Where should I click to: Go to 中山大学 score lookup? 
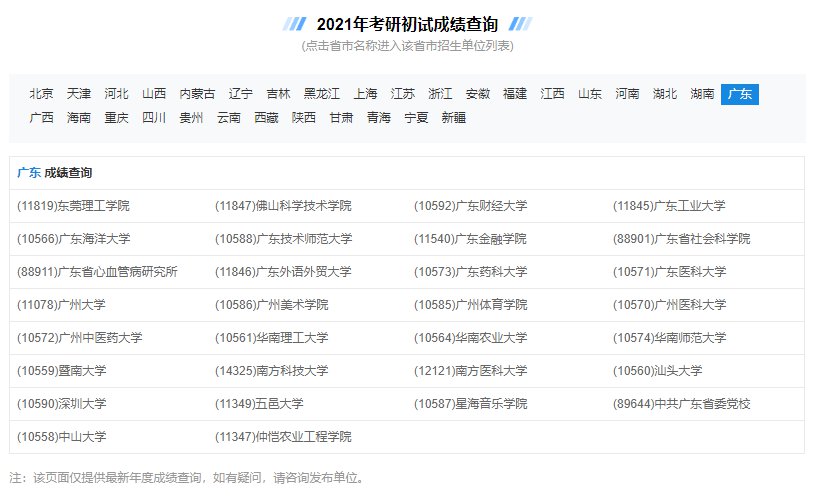pos(62,437)
